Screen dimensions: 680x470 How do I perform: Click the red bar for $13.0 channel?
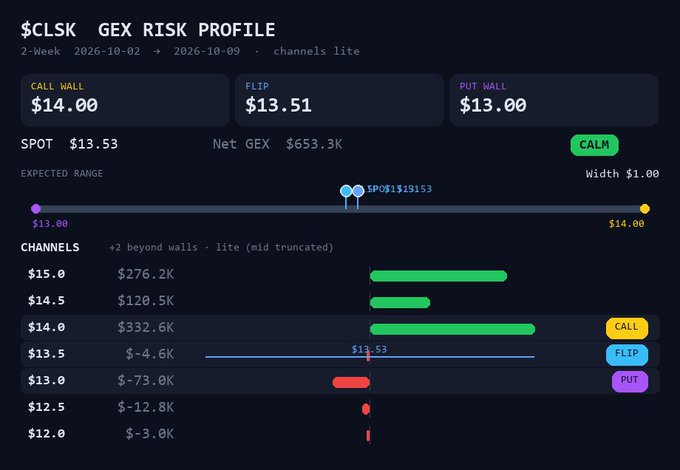point(351,382)
